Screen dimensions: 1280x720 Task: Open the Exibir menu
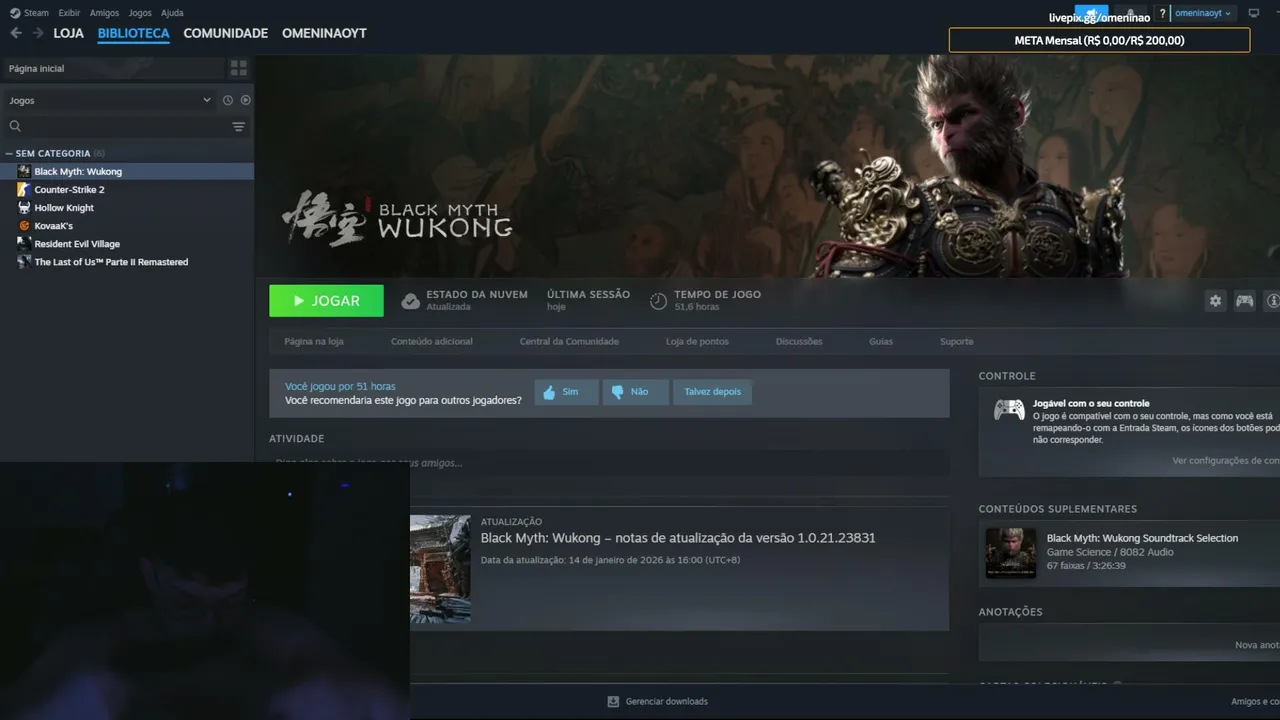click(69, 13)
